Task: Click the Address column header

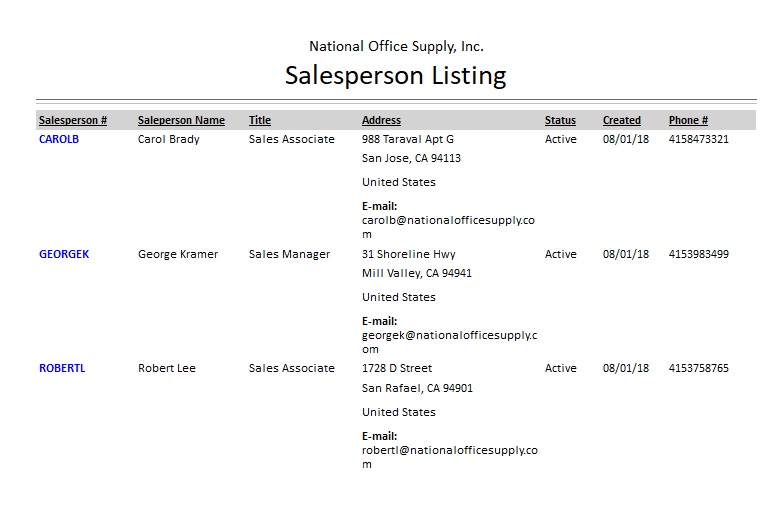Action: [x=381, y=121]
